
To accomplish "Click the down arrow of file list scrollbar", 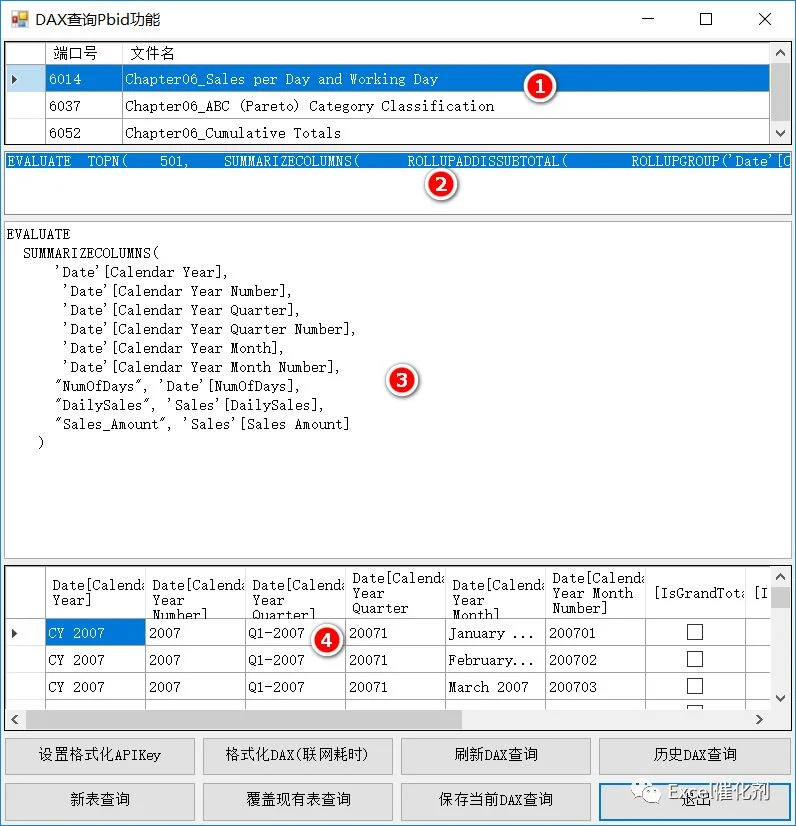I will (x=780, y=133).
